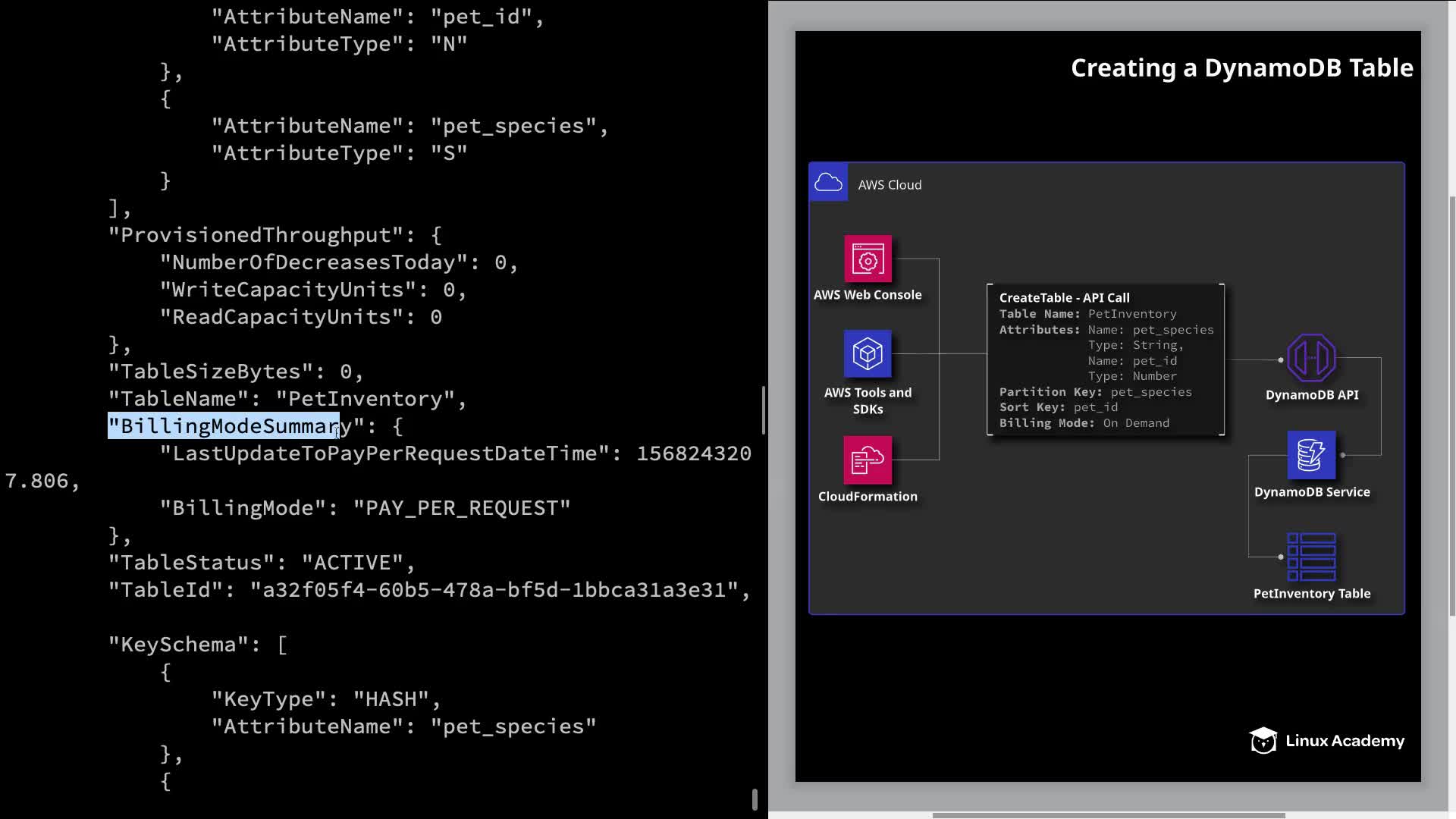The width and height of the screenshot is (1456, 819).
Task: Click the DynamoDB API icon
Action: [1311, 358]
